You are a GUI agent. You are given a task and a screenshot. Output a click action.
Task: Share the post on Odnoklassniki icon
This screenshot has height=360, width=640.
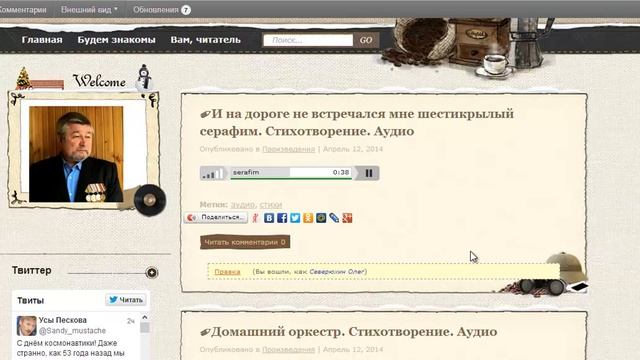tap(308, 218)
